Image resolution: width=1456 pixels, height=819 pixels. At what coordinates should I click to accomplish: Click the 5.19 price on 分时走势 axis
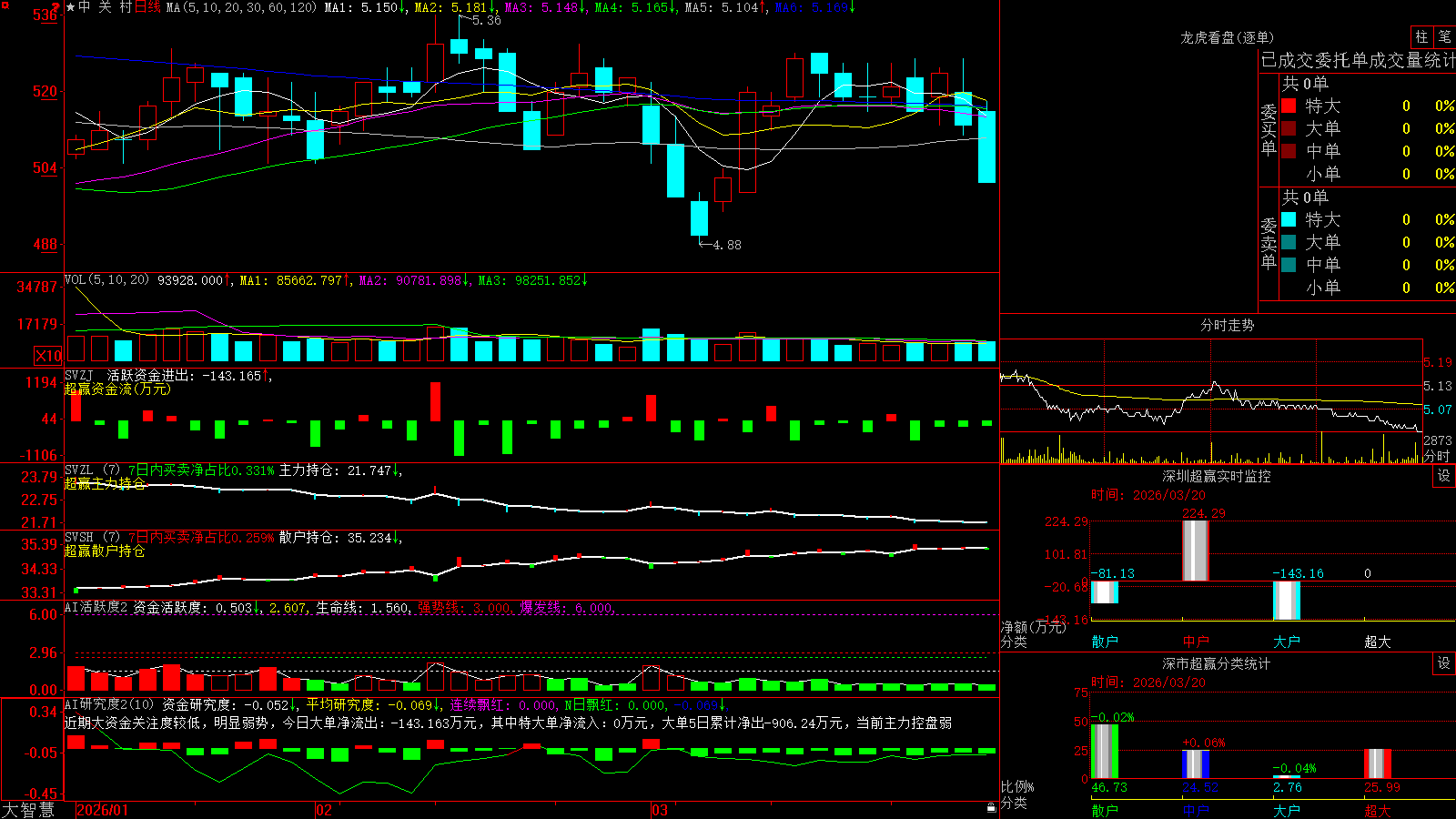tap(1438, 362)
